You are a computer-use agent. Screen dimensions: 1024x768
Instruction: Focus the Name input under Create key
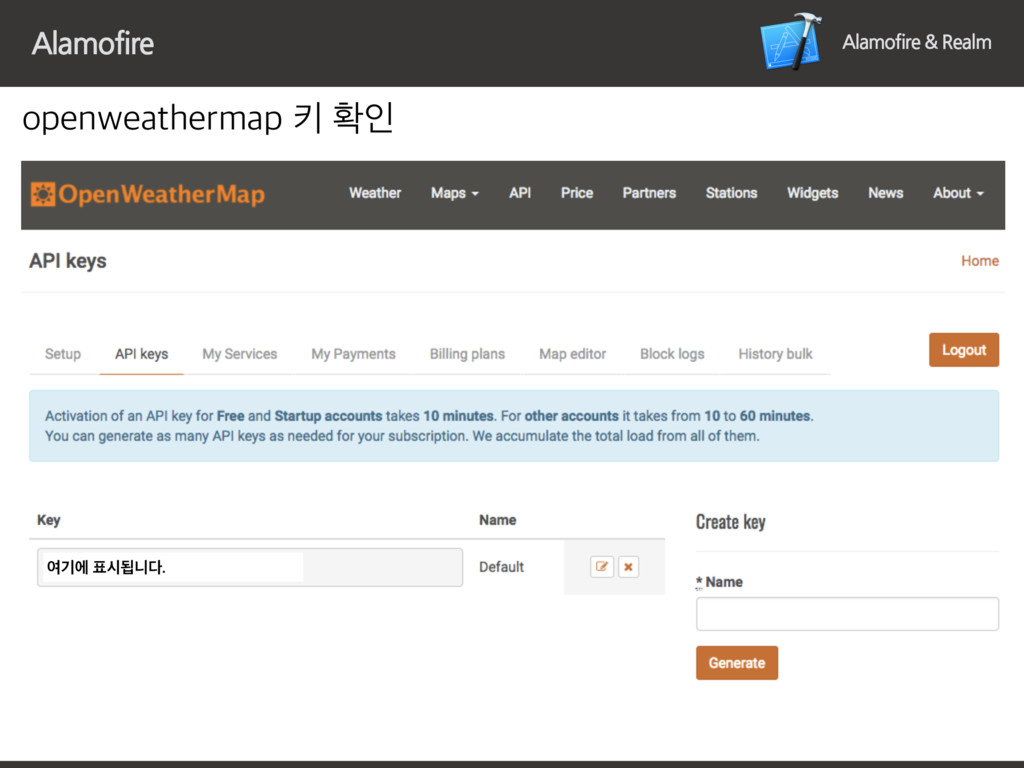pos(847,614)
